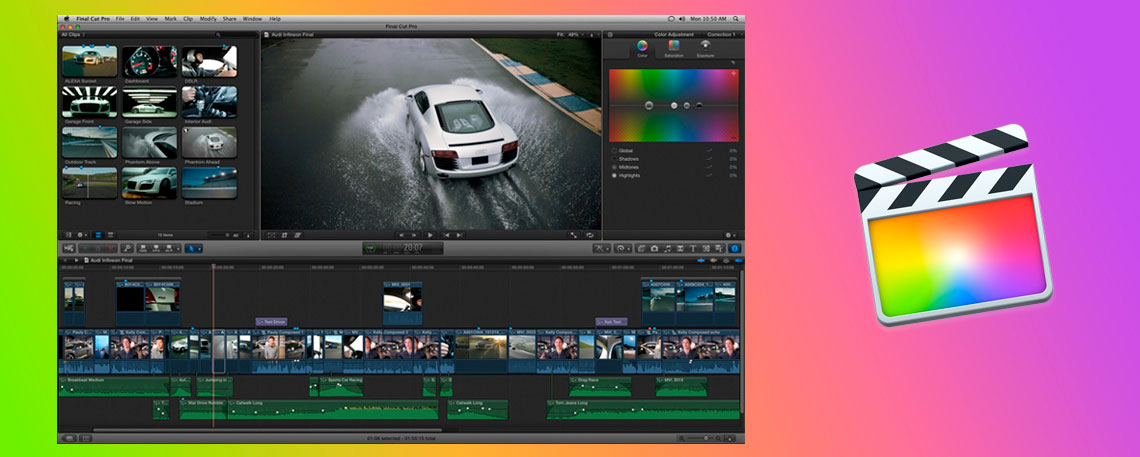Open the Enhancements magic wand dropdown

click(x=602, y=248)
